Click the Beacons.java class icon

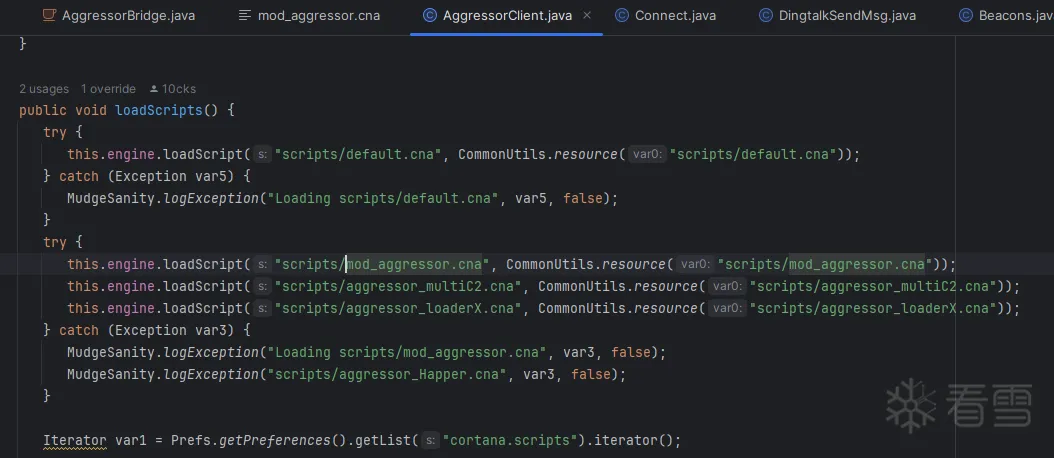(x=966, y=16)
